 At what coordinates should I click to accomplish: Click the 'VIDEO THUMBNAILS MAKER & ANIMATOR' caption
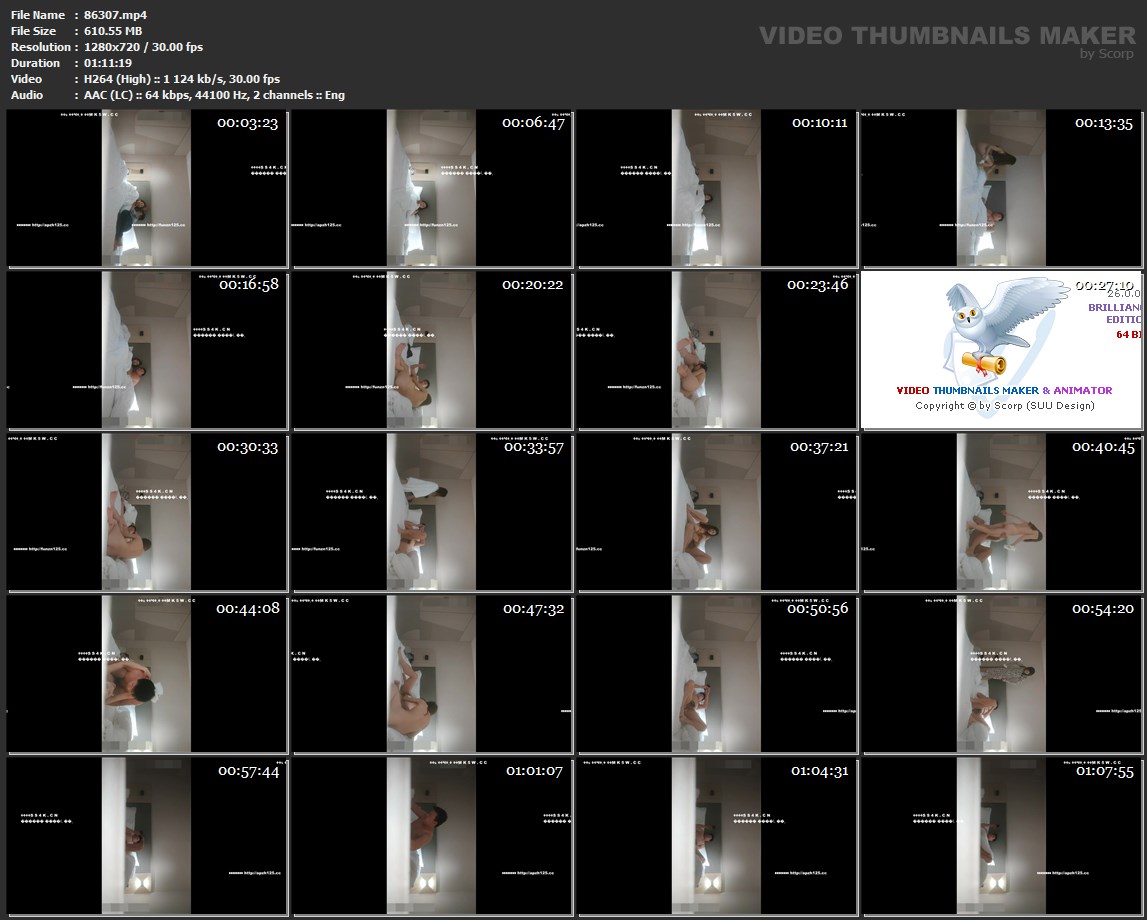[1003, 391]
